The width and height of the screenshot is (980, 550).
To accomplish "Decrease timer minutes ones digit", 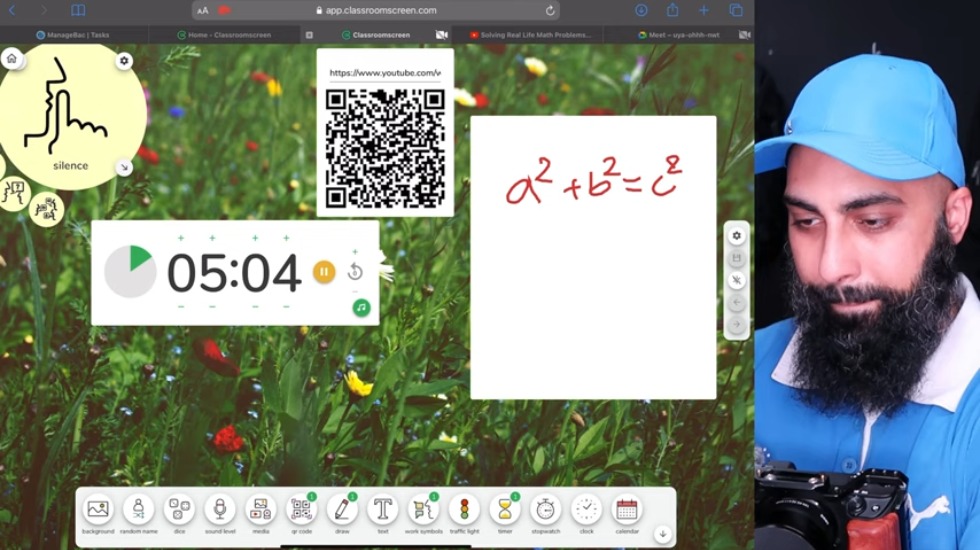I will coord(212,307).
